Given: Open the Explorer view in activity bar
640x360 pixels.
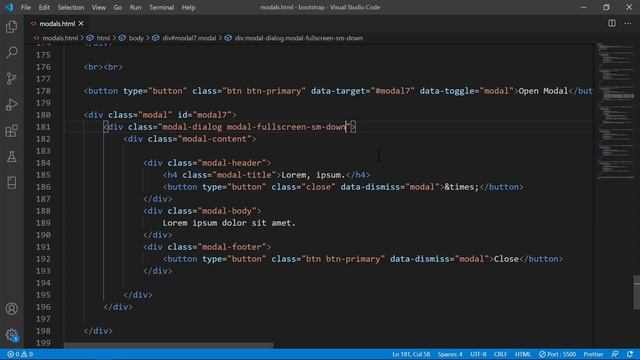Looking at the screenshot, I should [x=11, y=27].
